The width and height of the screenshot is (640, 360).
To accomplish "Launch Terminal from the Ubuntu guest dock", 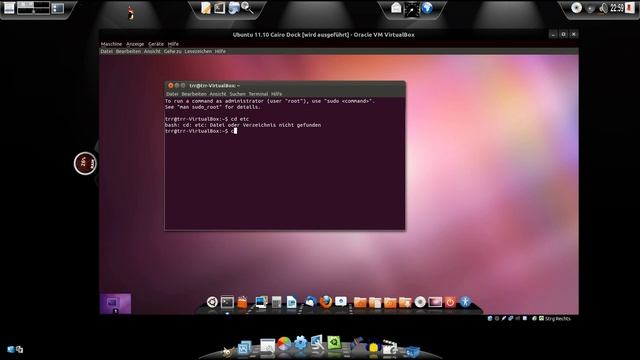I will (x=227, y=302).
